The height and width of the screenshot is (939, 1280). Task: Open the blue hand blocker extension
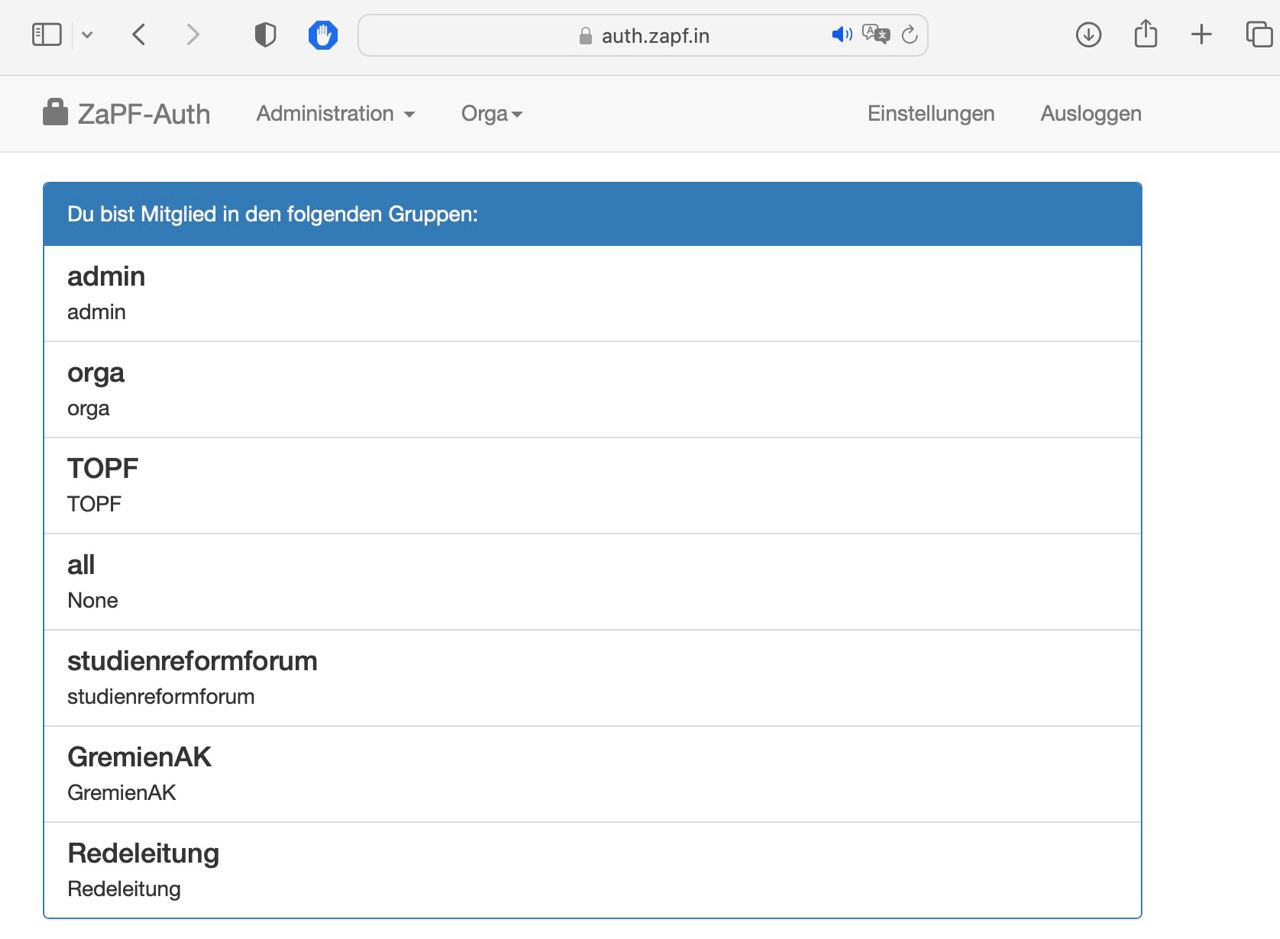tap(322, 35)
